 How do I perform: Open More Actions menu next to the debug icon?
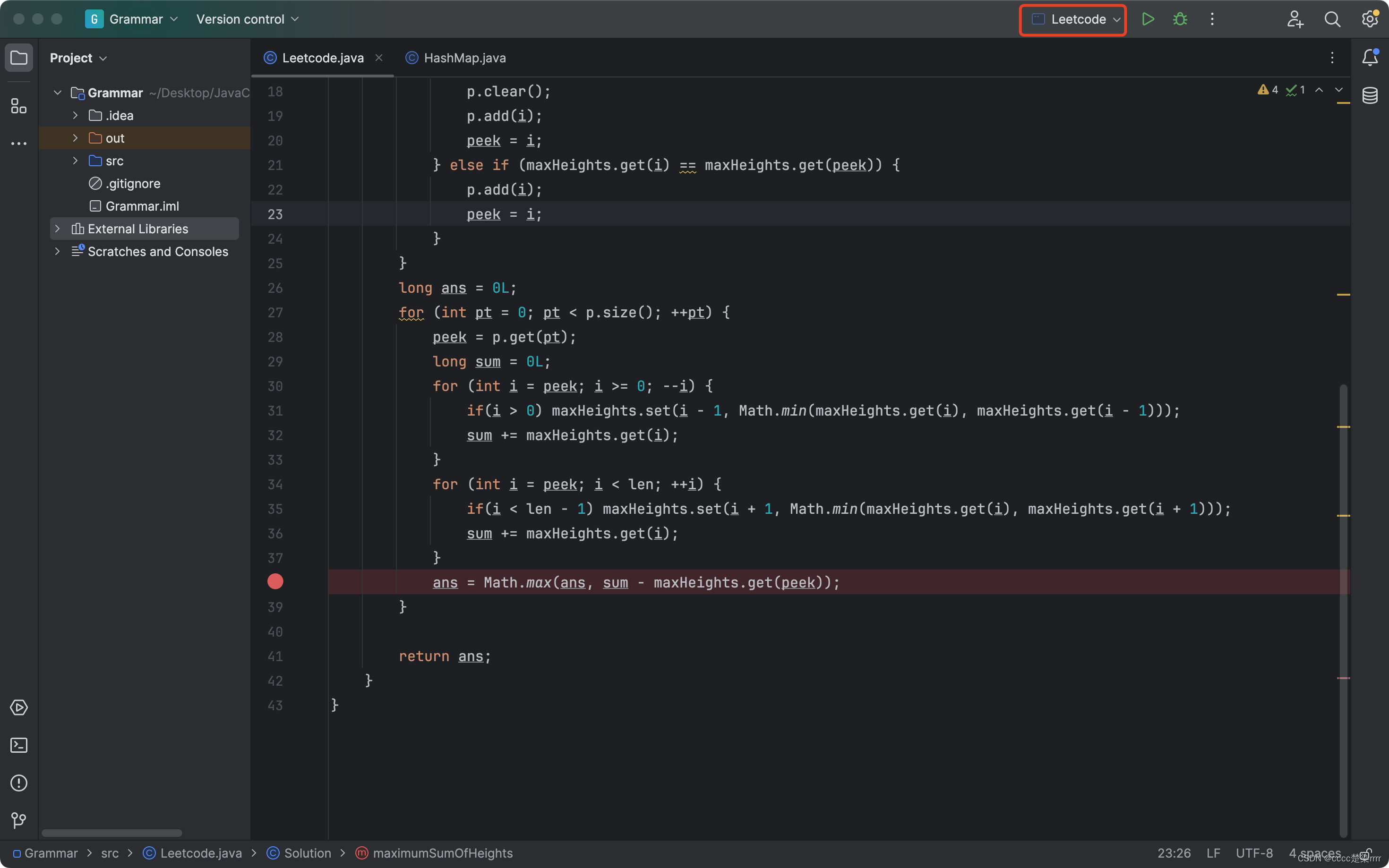[x=1212, y=19]
